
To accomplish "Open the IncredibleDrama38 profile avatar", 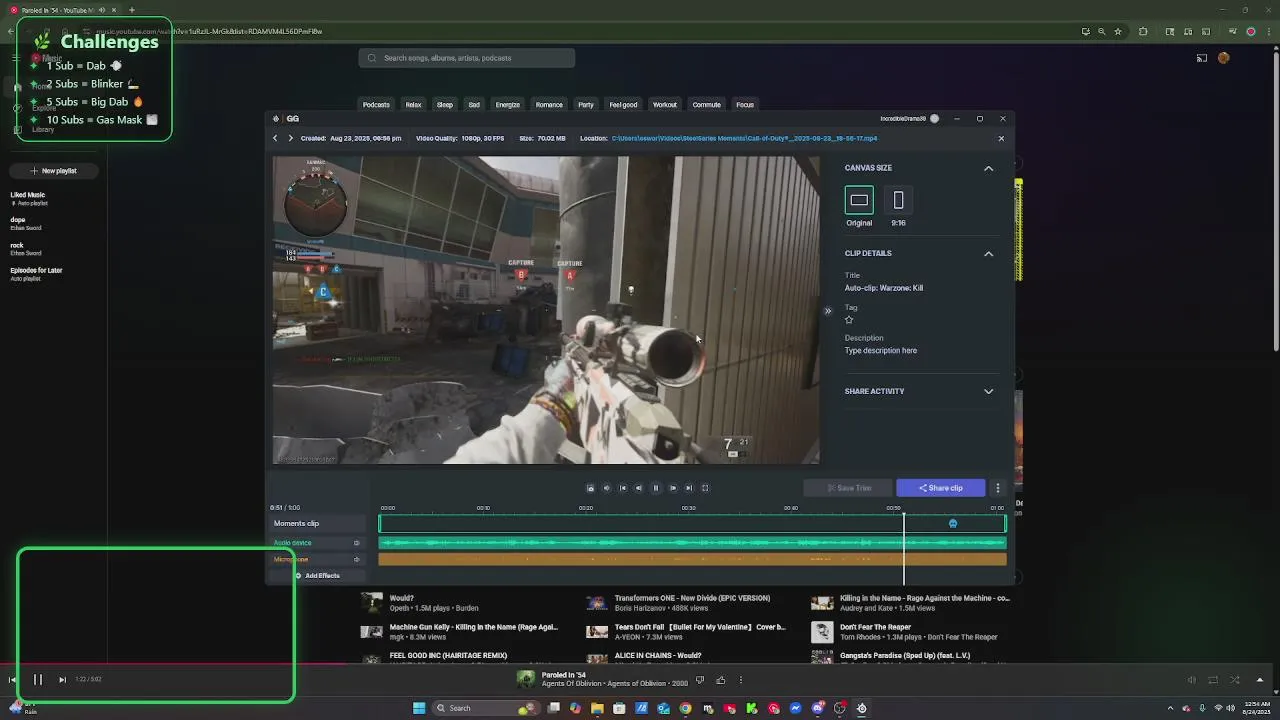I will (x=934, y=118).
